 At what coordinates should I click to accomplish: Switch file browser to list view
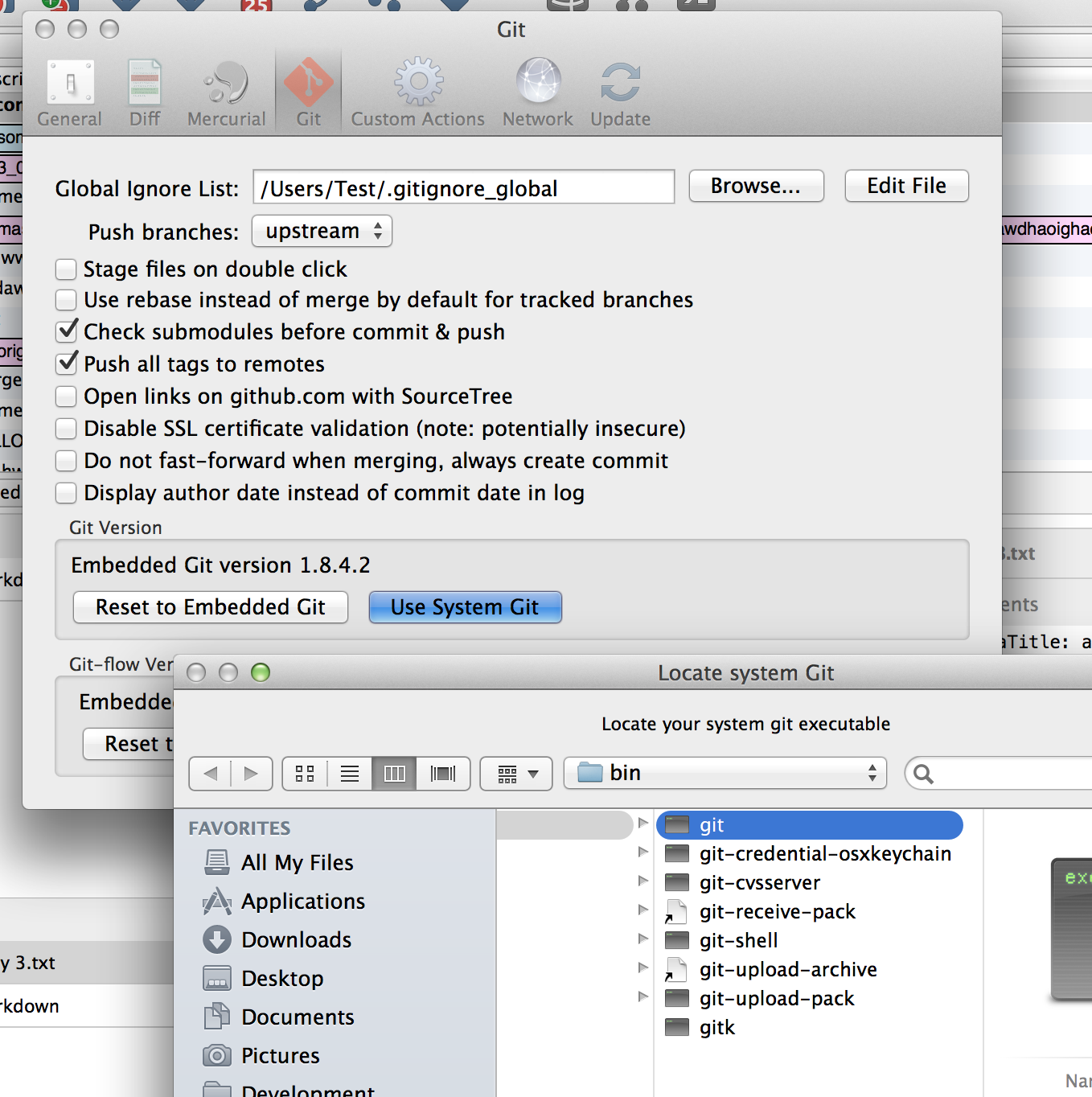350,774
